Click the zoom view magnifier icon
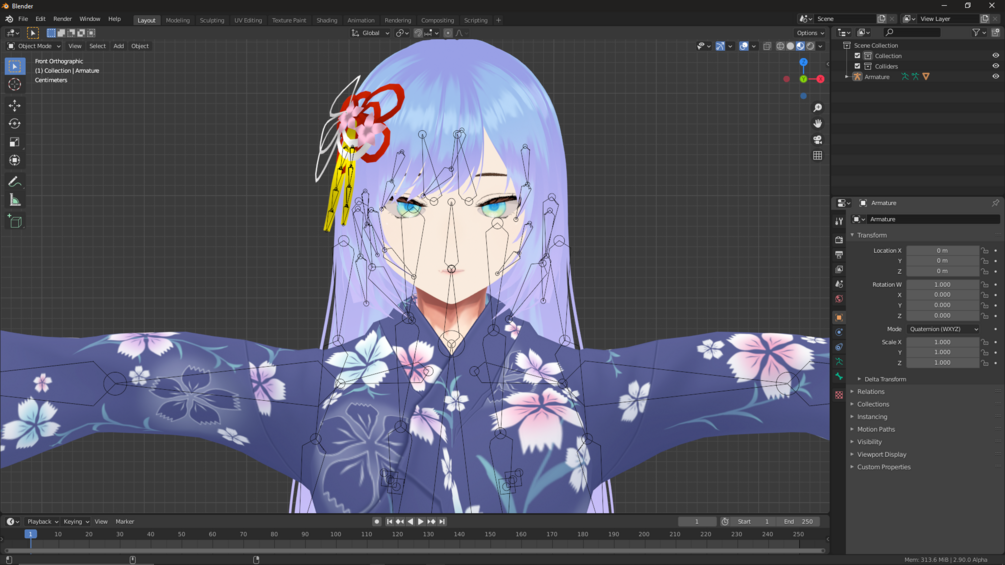 [x=817, y=108]
